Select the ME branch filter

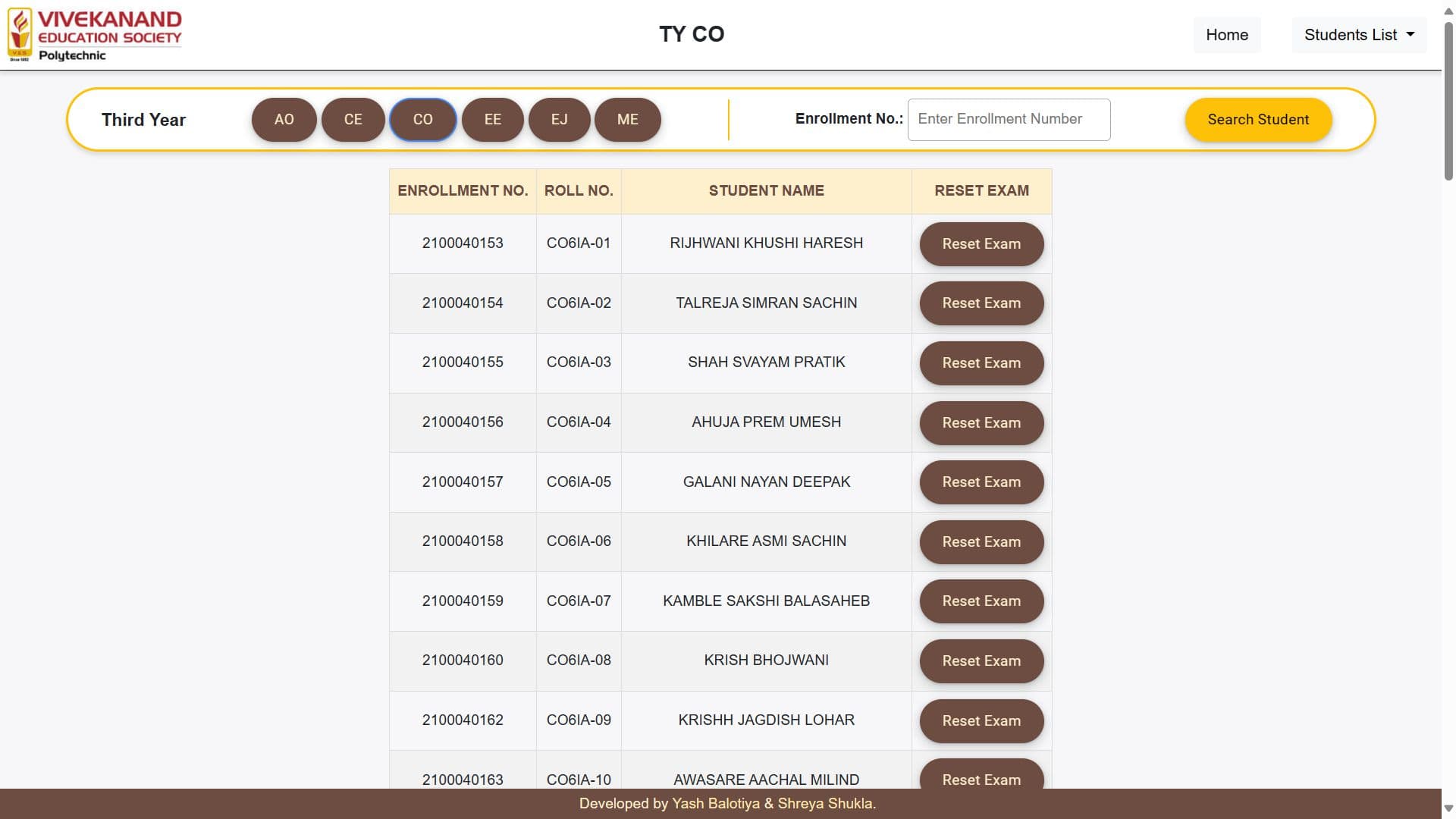tap(627, 119)
